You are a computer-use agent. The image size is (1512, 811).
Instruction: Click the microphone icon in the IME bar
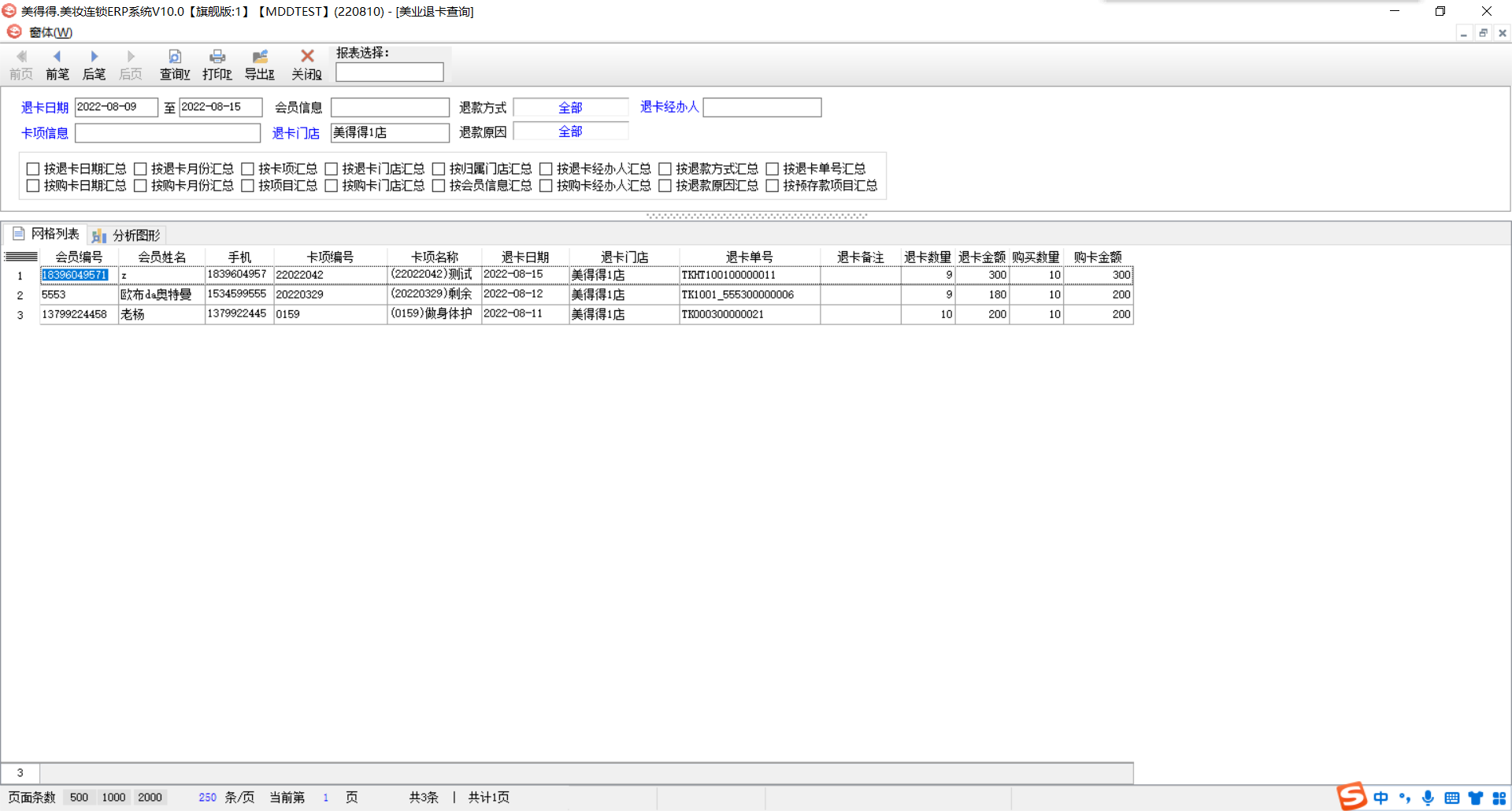click(1428, 798)
